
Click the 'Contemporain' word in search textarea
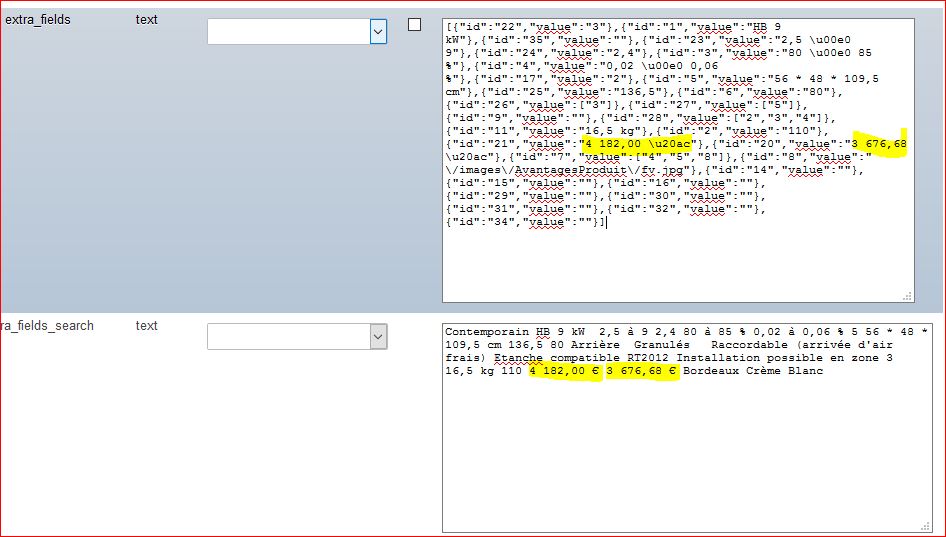pos(487,332)
